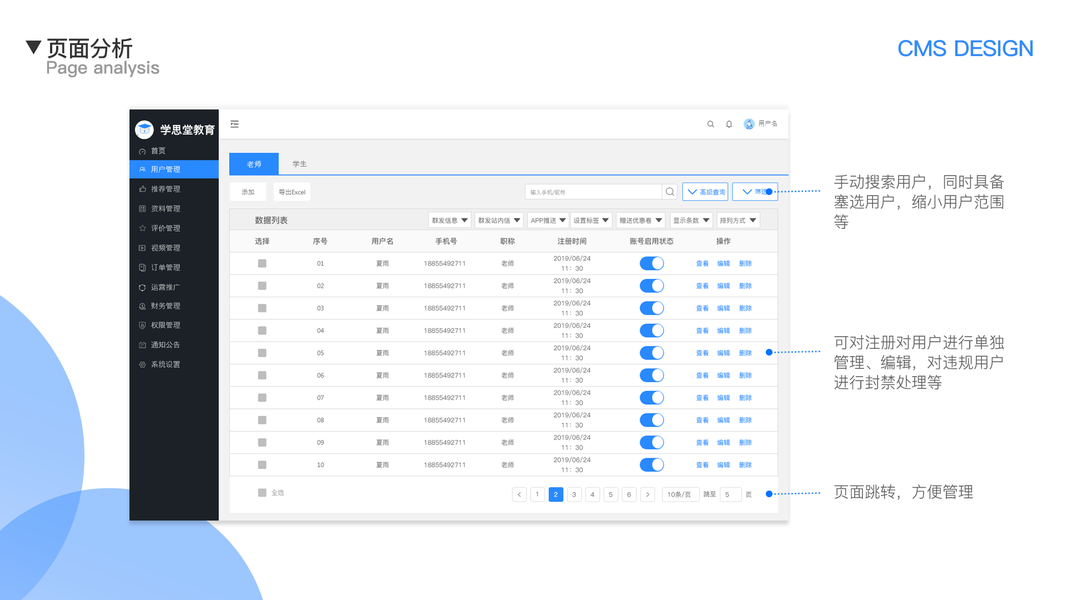1067x600 pixels.
Task: Go to previous page arrow
Action: 519,495
